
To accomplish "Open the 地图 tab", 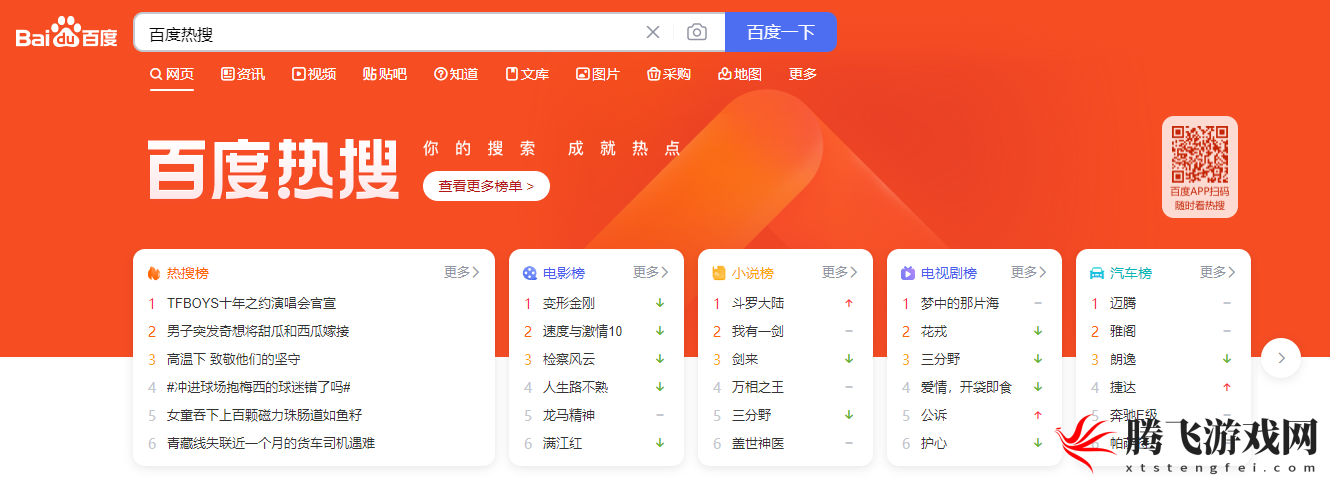I will pyautogui.click(x=740, y=74).
